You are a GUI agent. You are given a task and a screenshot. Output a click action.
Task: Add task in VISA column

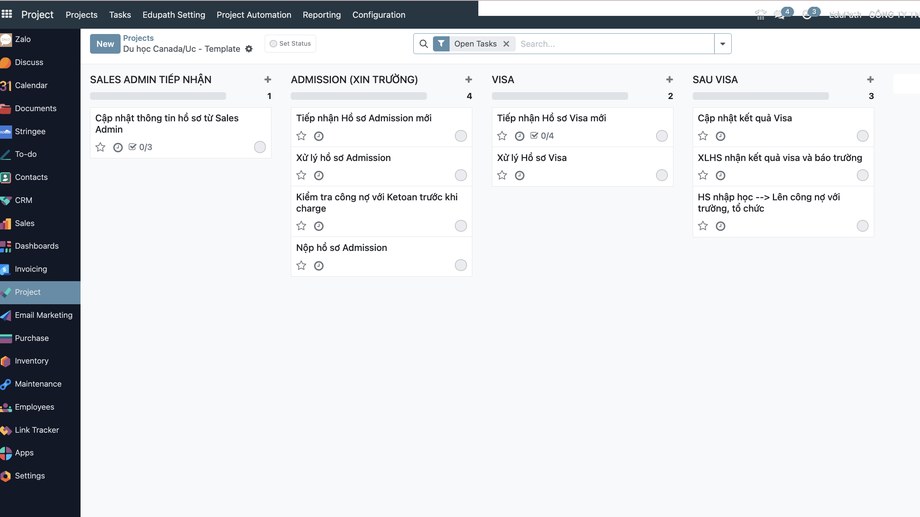click(x=669, y=79)
